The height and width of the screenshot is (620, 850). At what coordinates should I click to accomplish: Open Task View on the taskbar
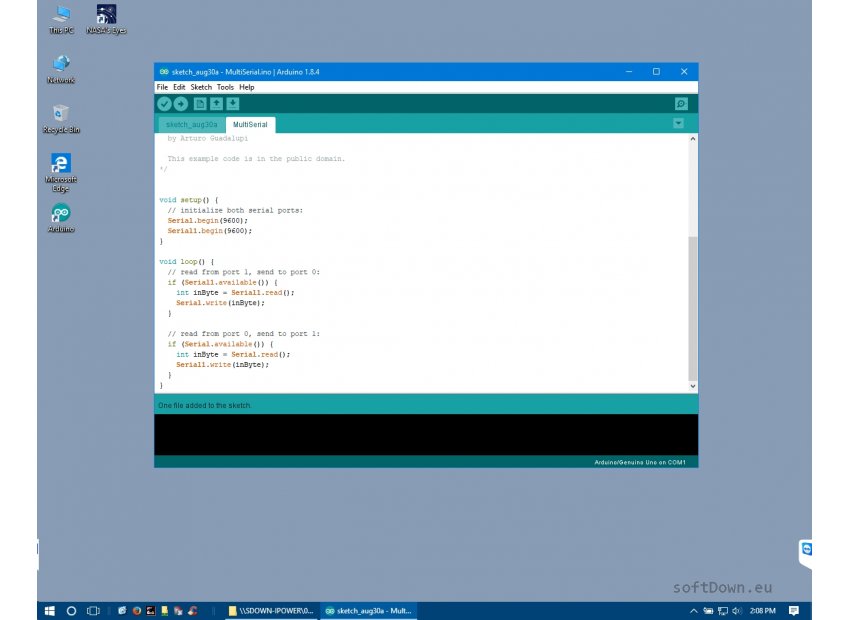click(93, 611)
